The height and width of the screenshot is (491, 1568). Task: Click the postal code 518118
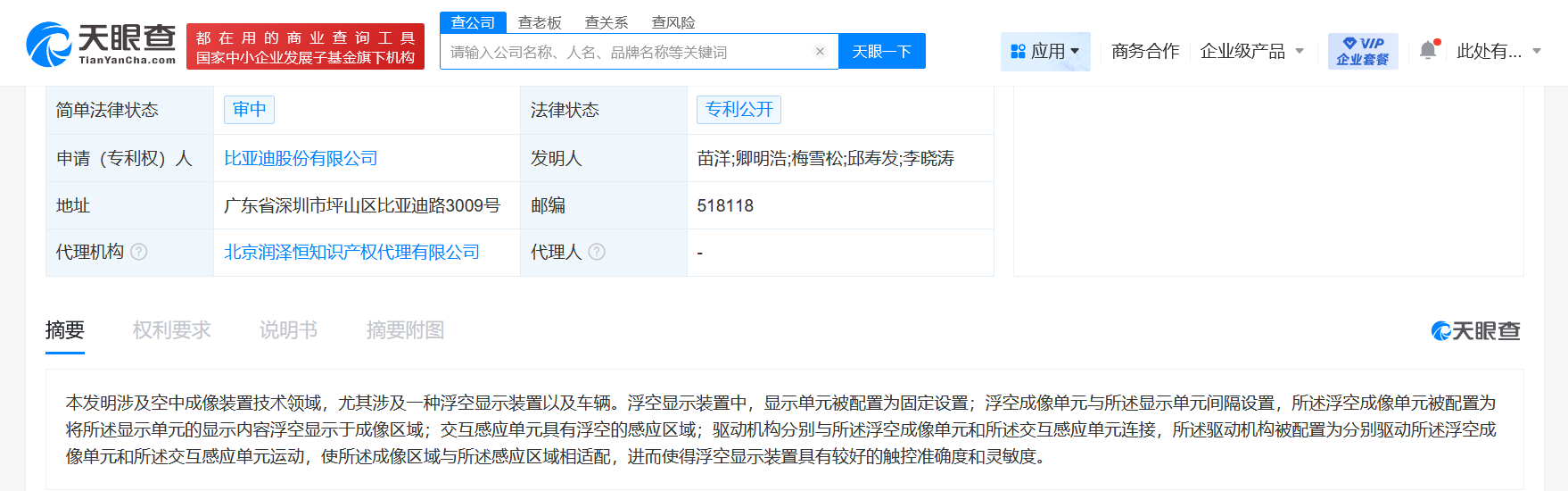pos(725,205)
